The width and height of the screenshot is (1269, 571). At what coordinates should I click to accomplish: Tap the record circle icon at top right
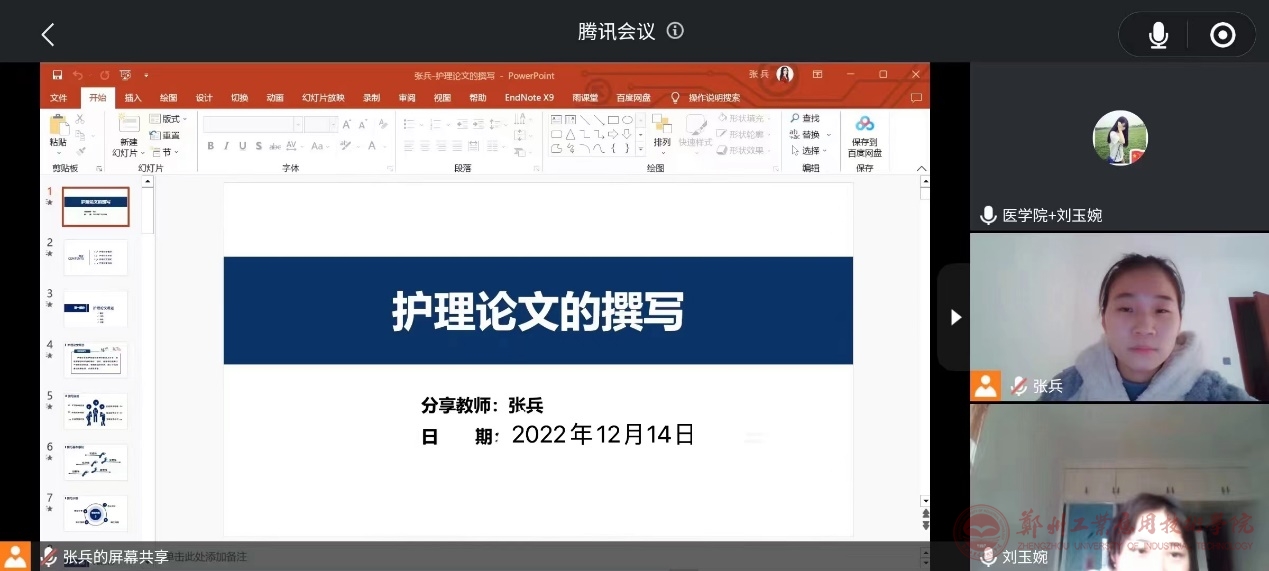[x=1222, y=35]
